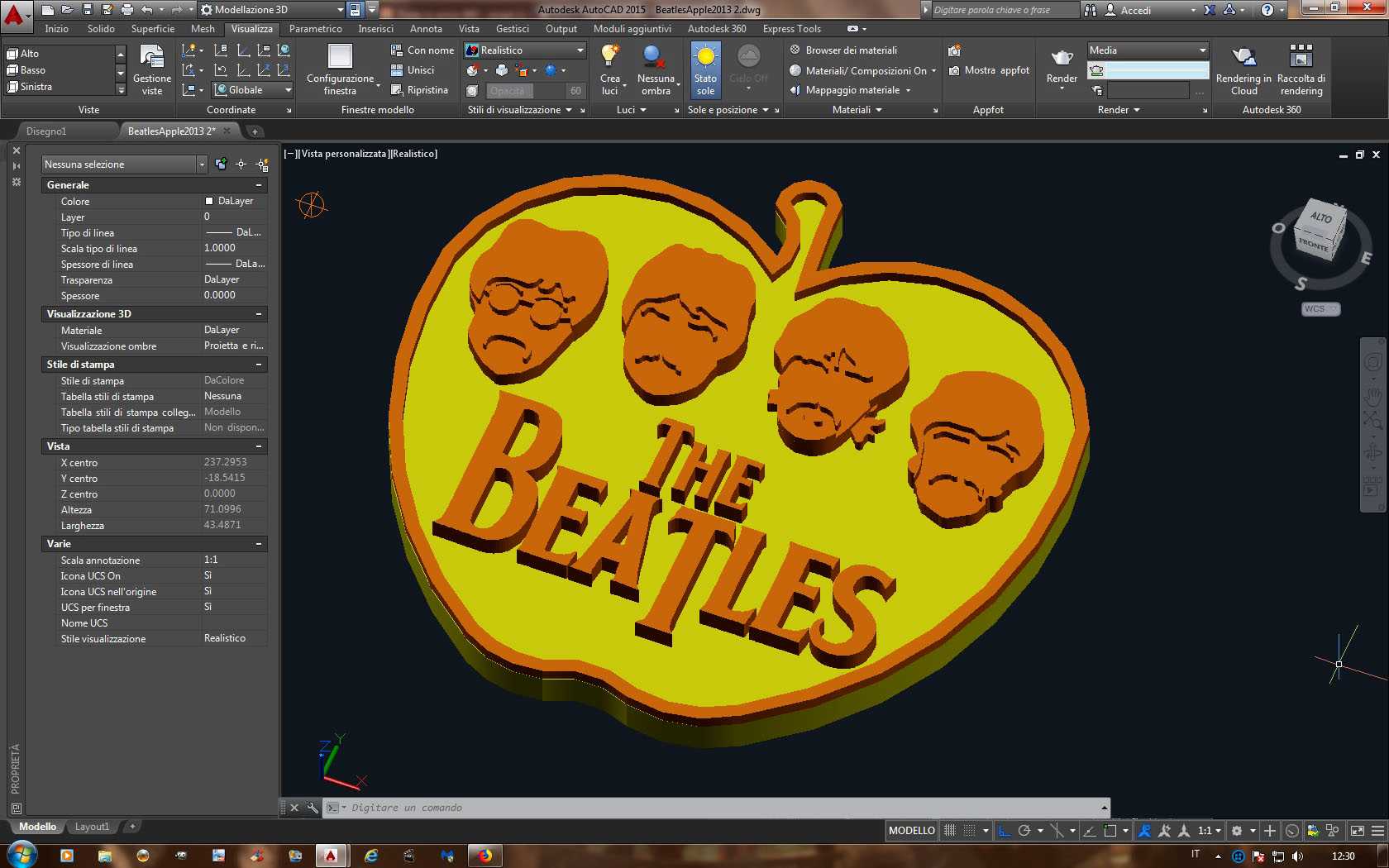1389x868 pixels.
Task: Toggle Stato sole sun status
Action: [705, 70]
